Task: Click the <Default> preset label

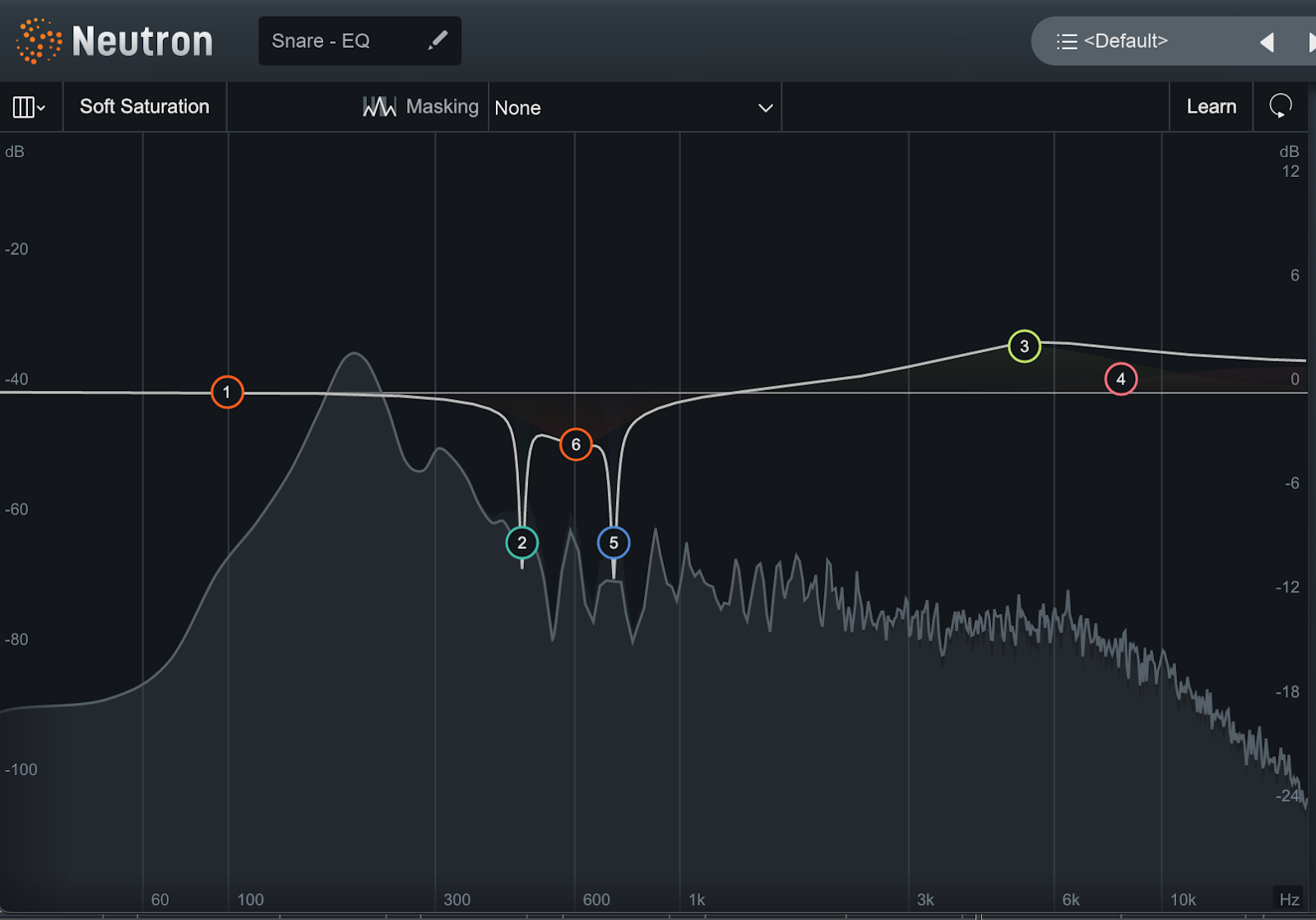Action: [x=1125, y=40]
